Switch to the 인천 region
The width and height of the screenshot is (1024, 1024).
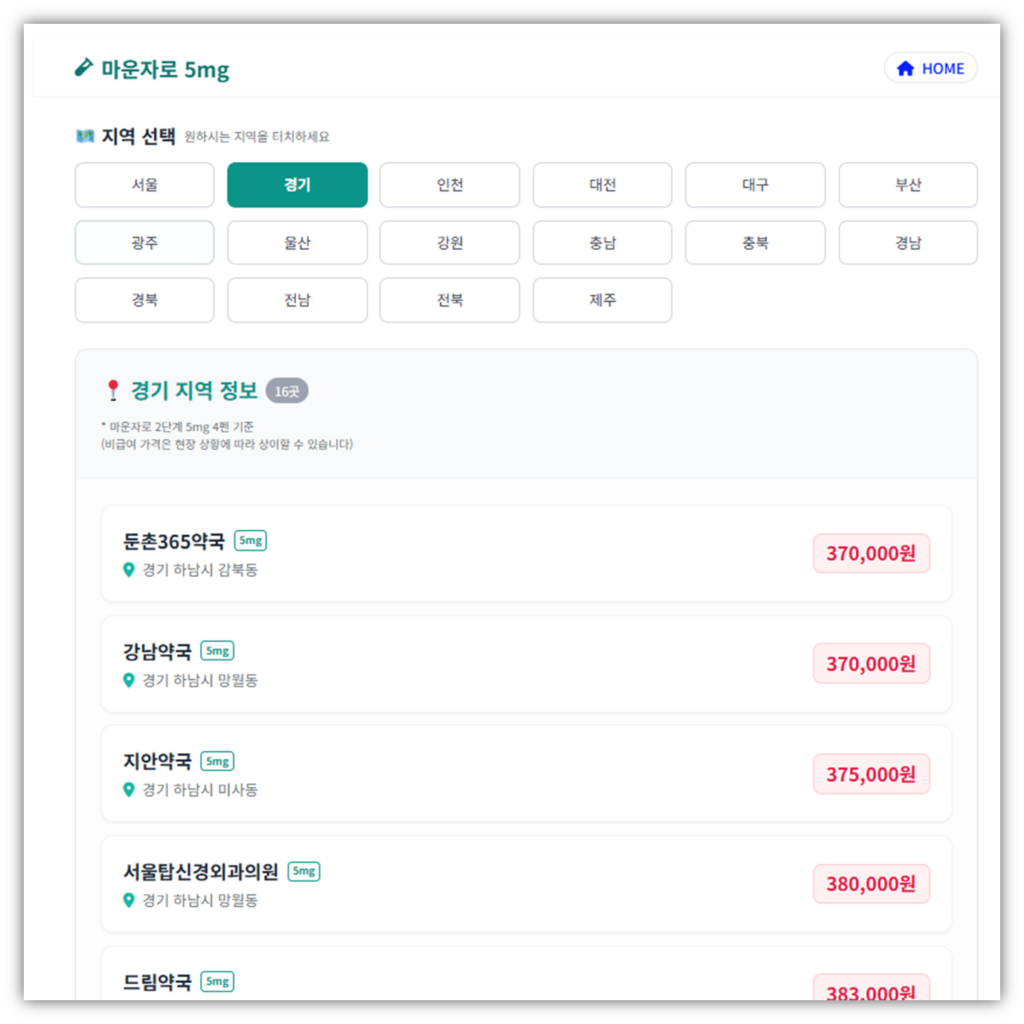[x=450, y=185]
